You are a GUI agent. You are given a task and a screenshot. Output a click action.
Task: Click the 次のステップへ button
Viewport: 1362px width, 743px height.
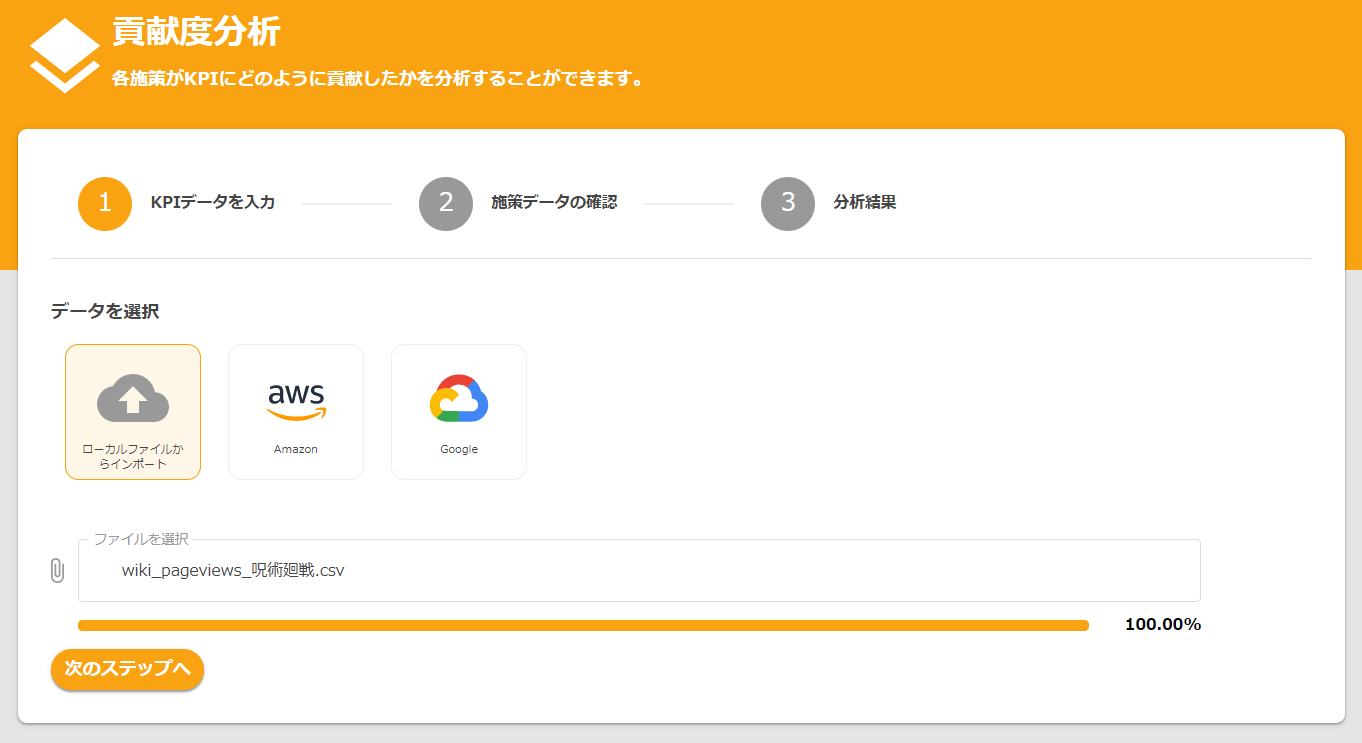(127, 669)
